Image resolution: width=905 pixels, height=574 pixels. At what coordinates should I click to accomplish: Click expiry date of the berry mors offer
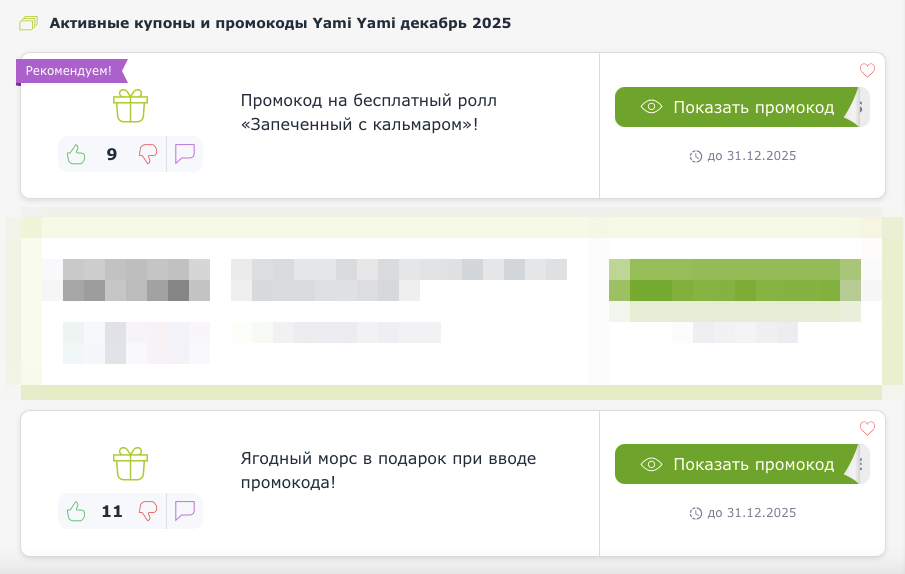[x=751, y=513]
